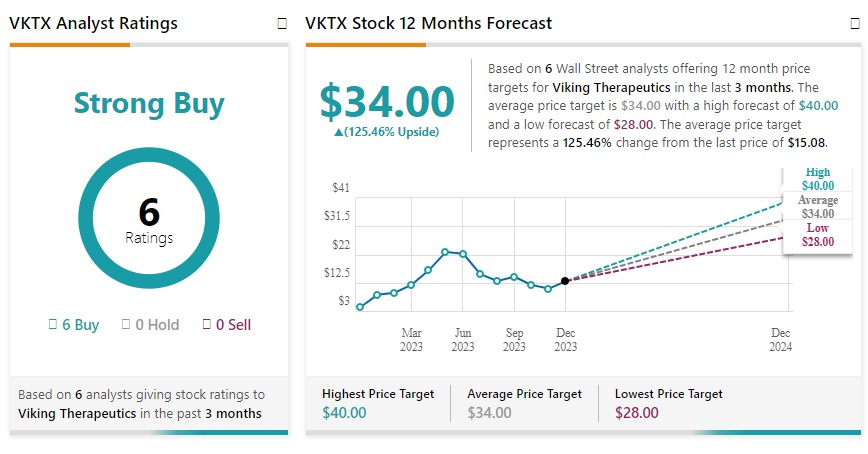
Task: Click the info icon beside VKTX Analyst Ratings
Action: [281, 23]
